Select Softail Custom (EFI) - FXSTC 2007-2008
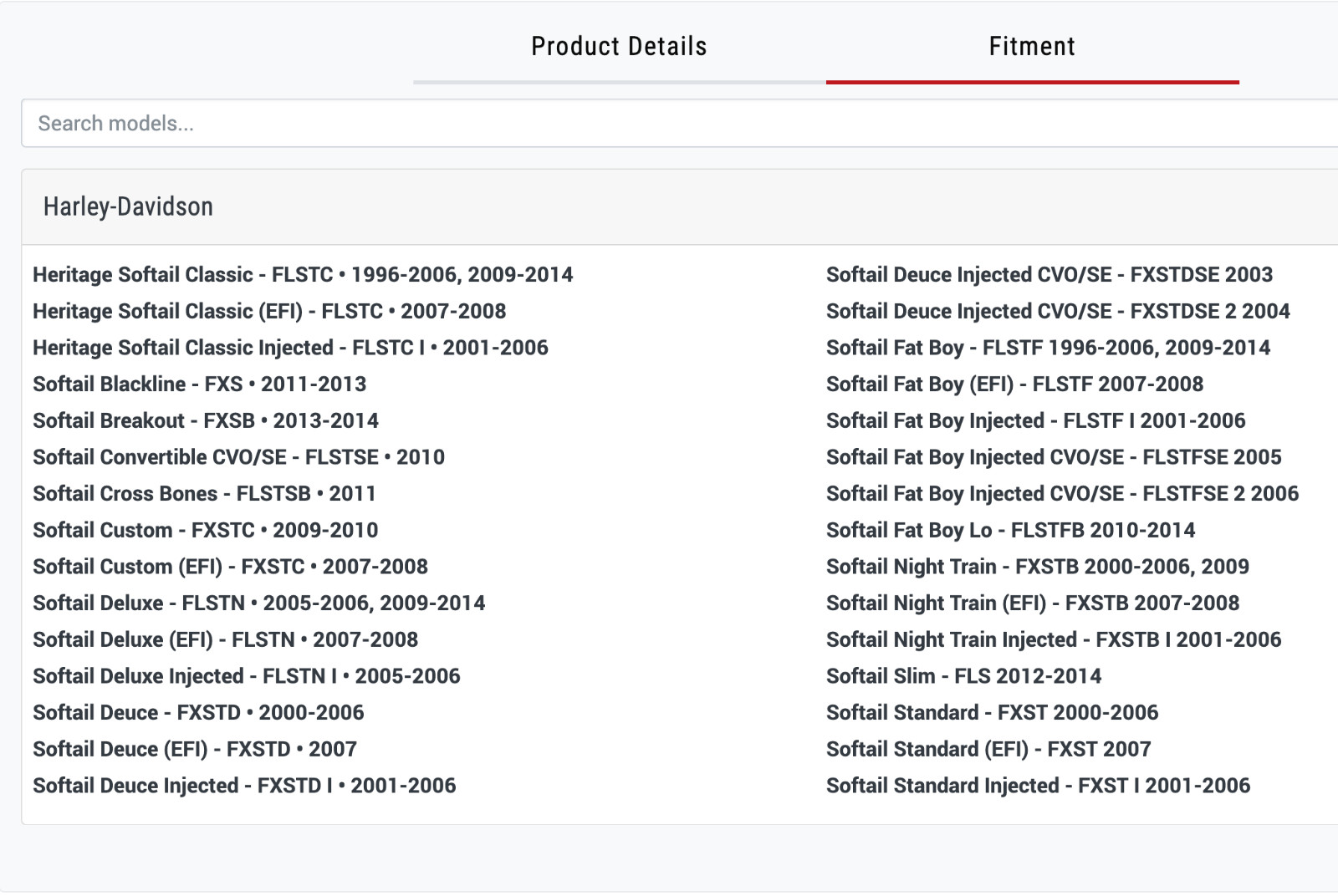This screenshot has width=1338, height=896. [x=230, y=567]
